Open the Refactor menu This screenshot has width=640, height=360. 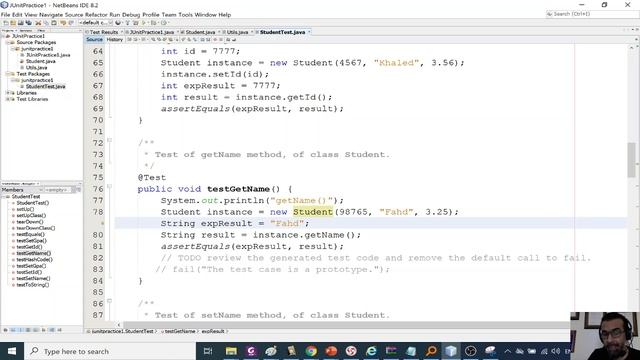pos(96,15)
